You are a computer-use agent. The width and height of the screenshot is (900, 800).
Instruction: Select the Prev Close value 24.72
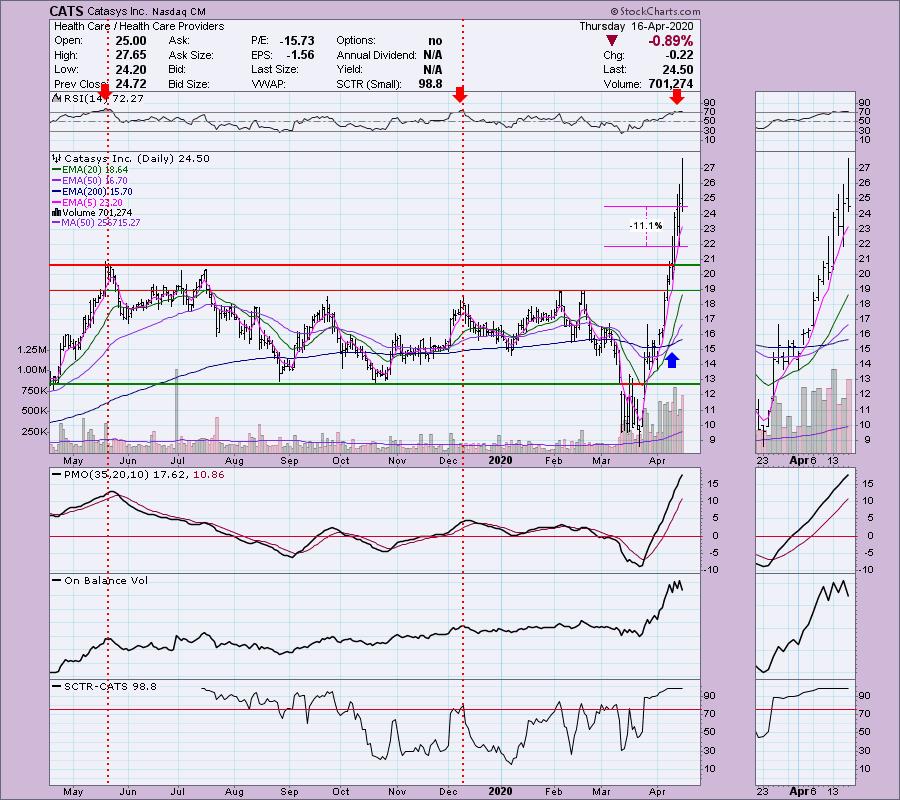131,84
